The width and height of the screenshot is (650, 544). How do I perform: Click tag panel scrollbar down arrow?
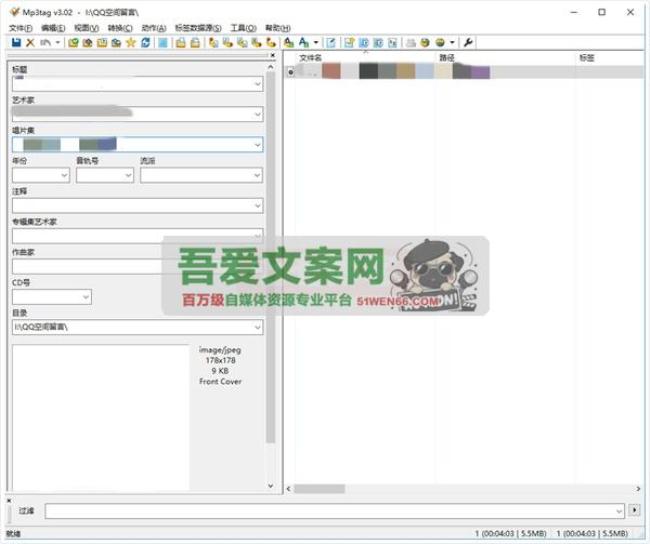pos(270,486)
